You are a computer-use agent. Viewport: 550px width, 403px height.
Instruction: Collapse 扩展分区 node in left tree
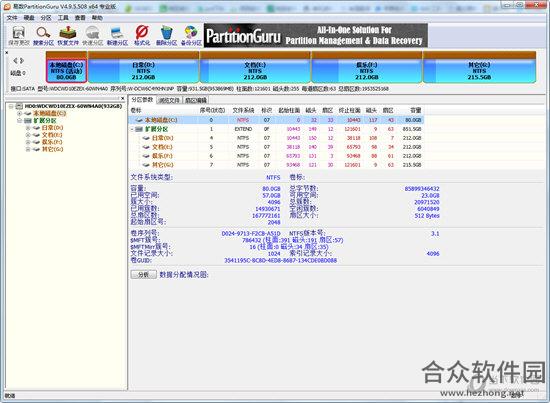[x=20, y=120]
